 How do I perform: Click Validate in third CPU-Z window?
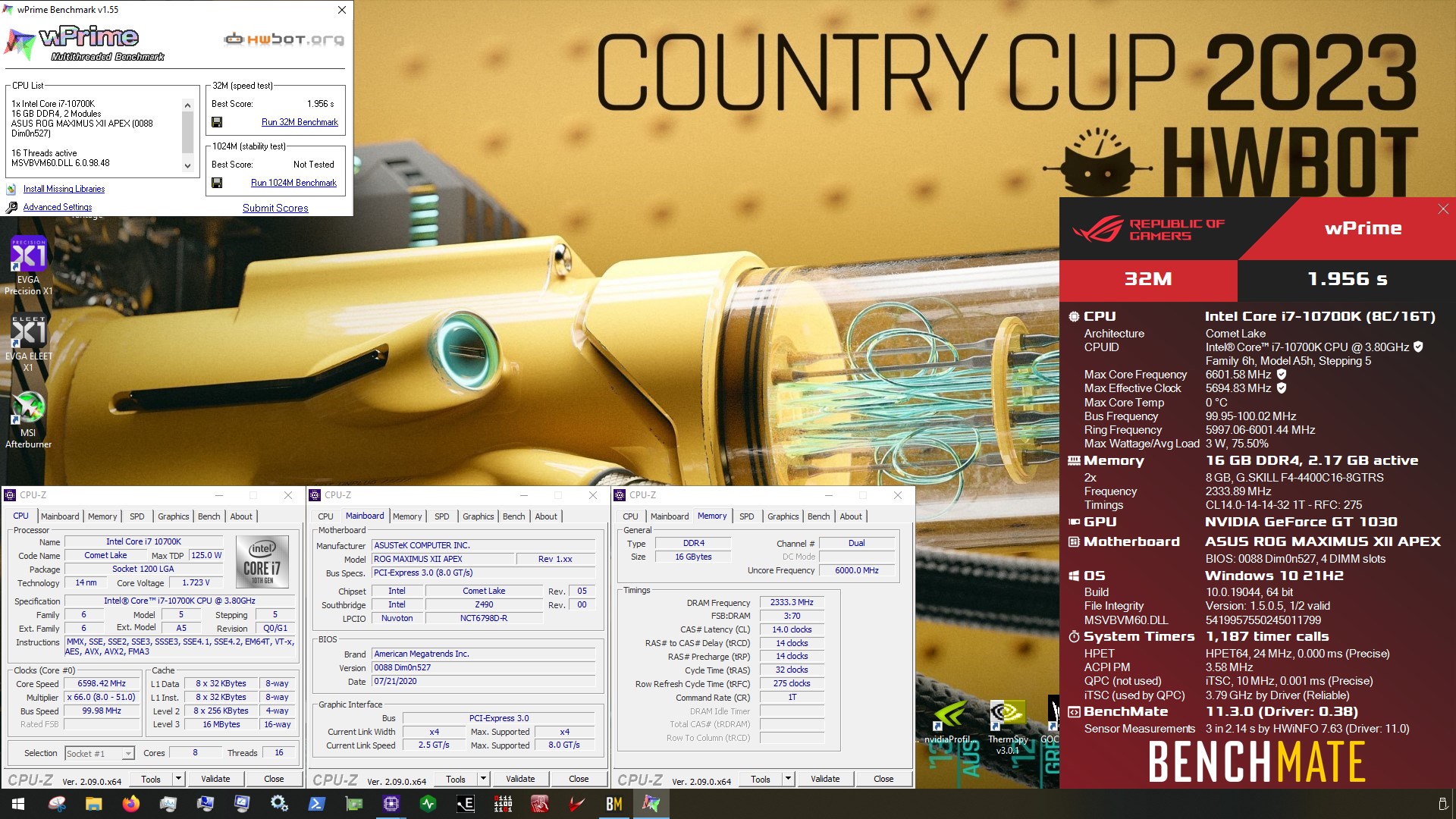click(x=825, y=779)
